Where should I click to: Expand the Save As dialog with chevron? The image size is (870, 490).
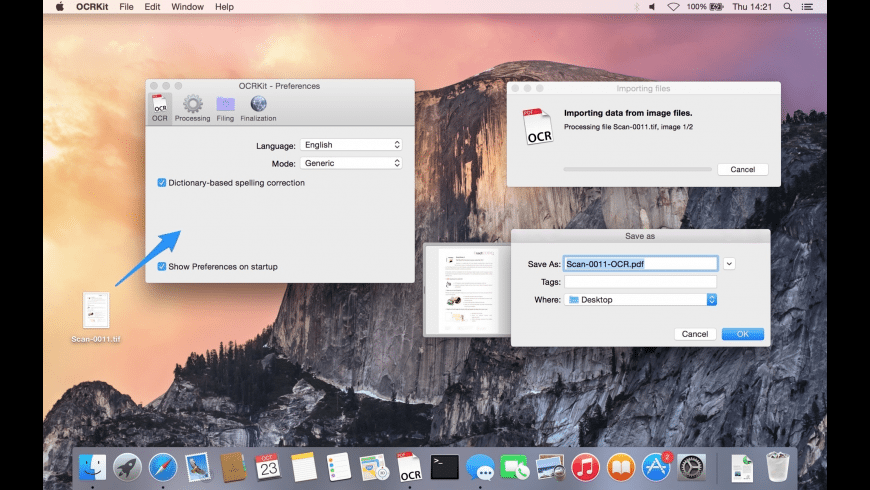click(729, 264)
